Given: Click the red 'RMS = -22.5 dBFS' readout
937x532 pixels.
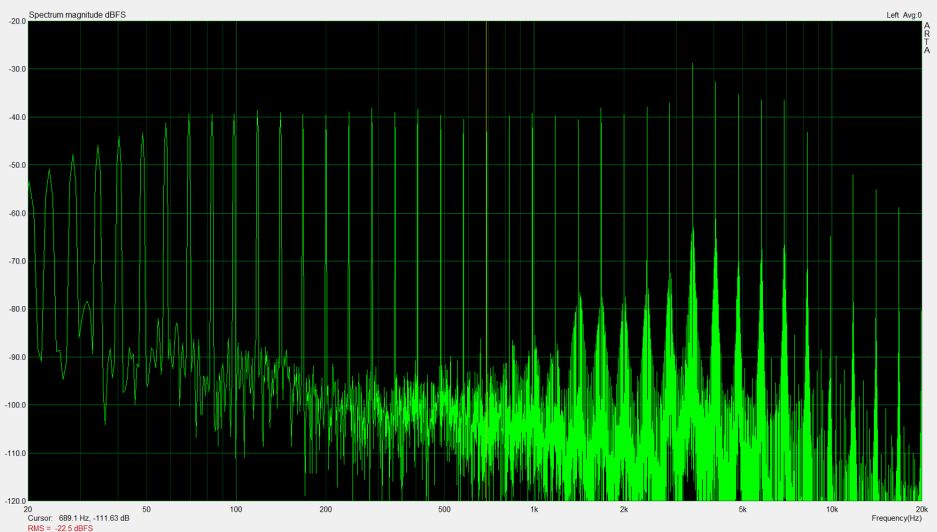Looking at the screenshot, I should pos(60,528).
